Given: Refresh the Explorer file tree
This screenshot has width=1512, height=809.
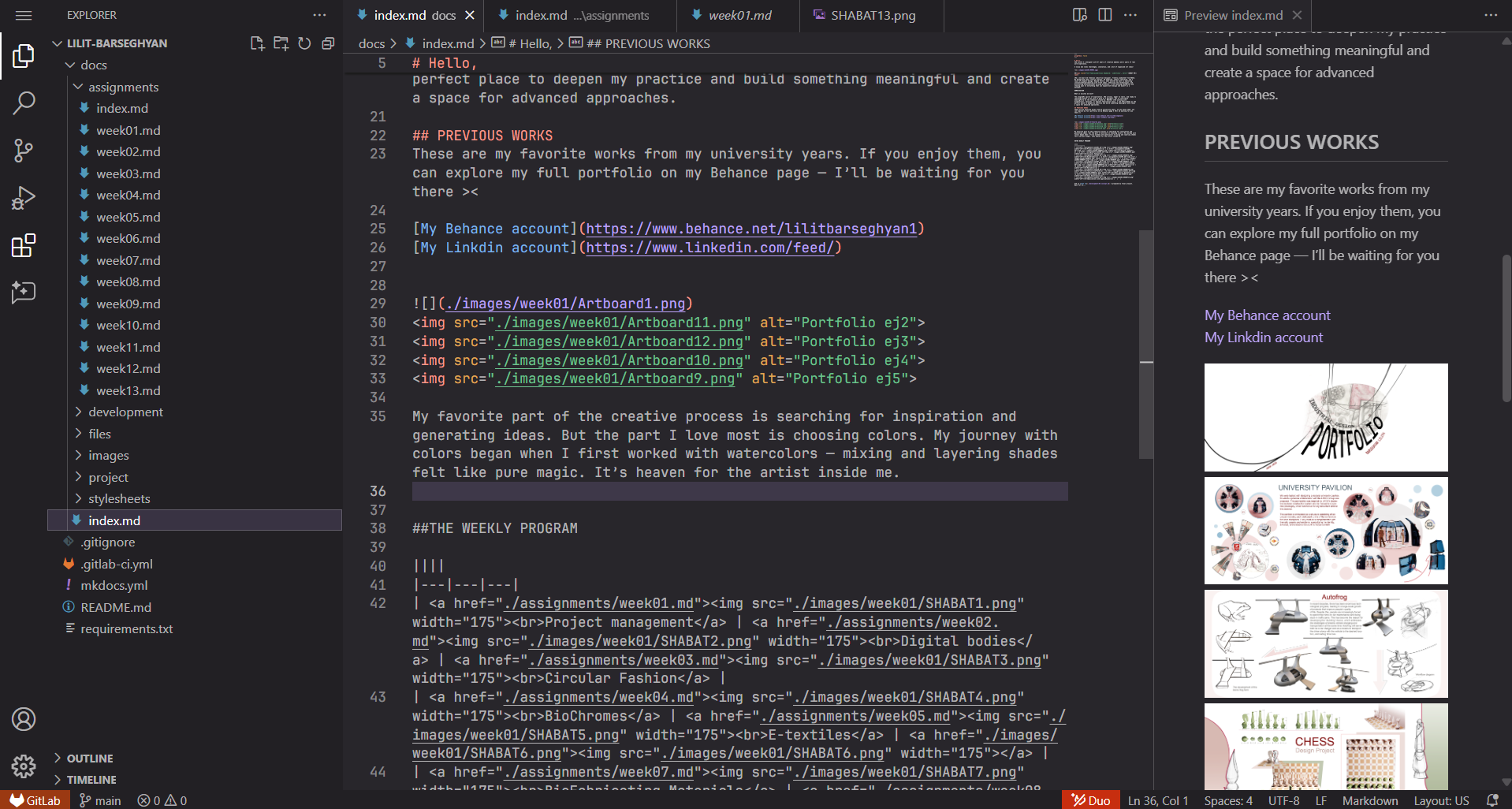Looking at the screenshot, I should (x=304, y=43).
